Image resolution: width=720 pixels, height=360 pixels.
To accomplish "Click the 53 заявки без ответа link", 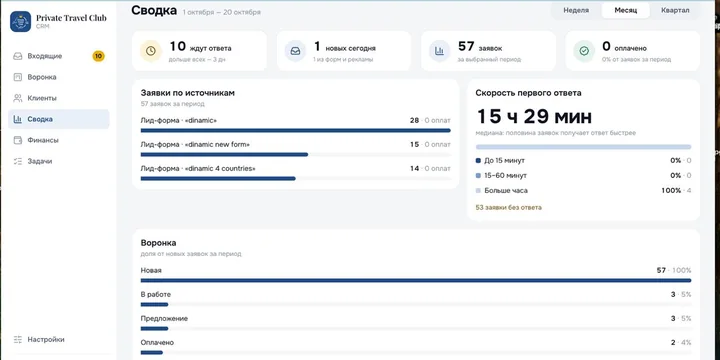I will coord(508,208).
